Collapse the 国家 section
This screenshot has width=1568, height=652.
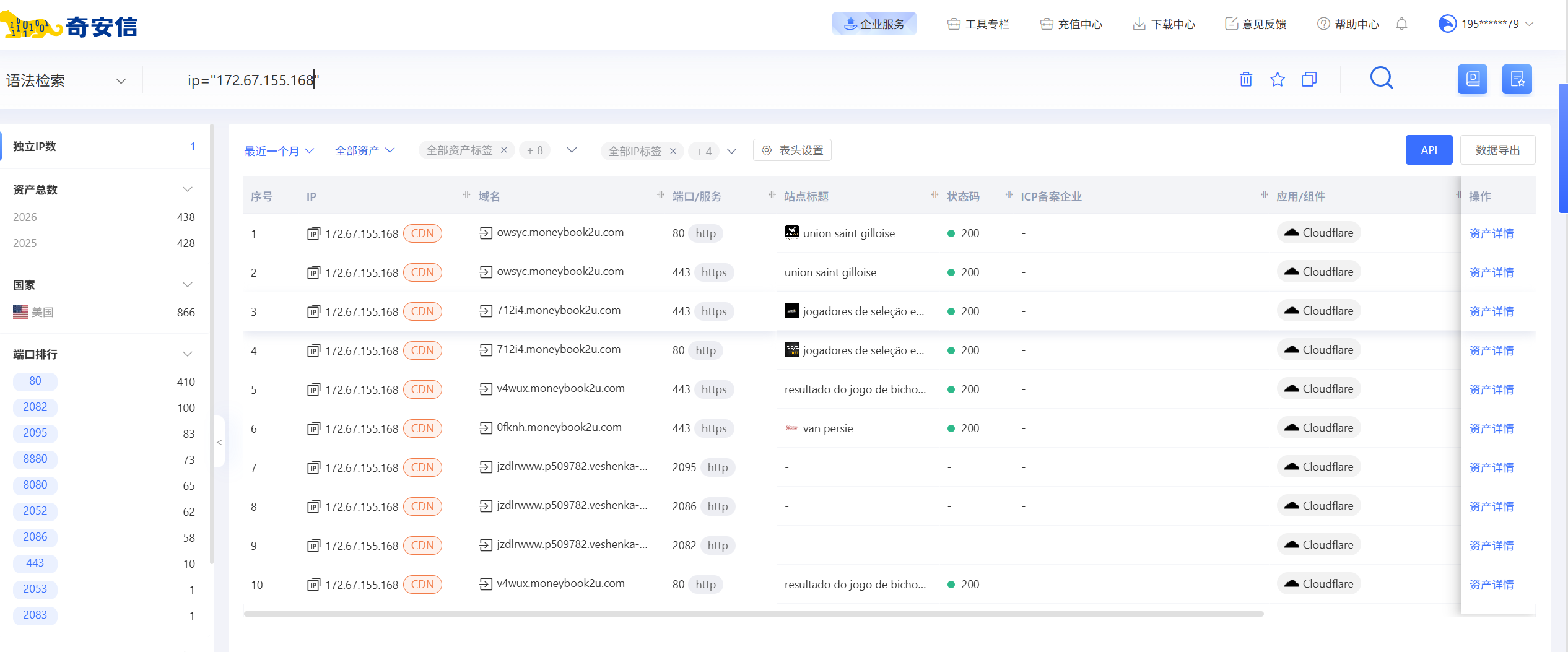(188, 285)
